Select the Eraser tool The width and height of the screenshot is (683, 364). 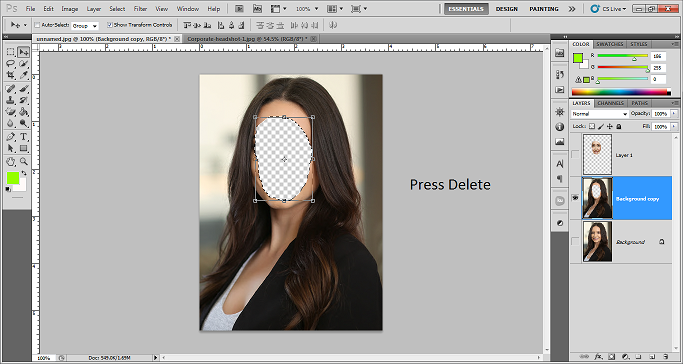[10, 112]
